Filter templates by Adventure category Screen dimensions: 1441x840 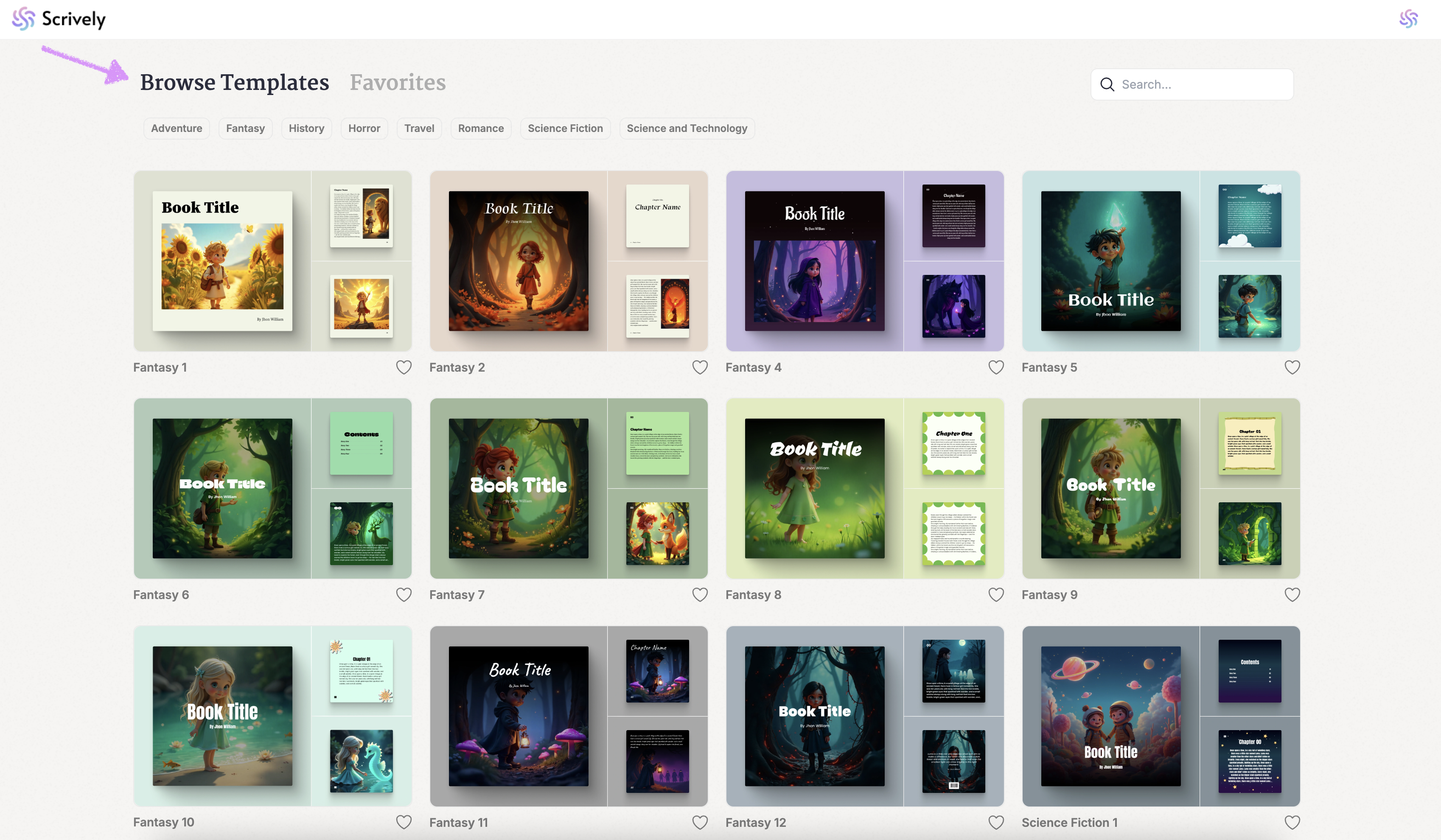tap(176, 128)
